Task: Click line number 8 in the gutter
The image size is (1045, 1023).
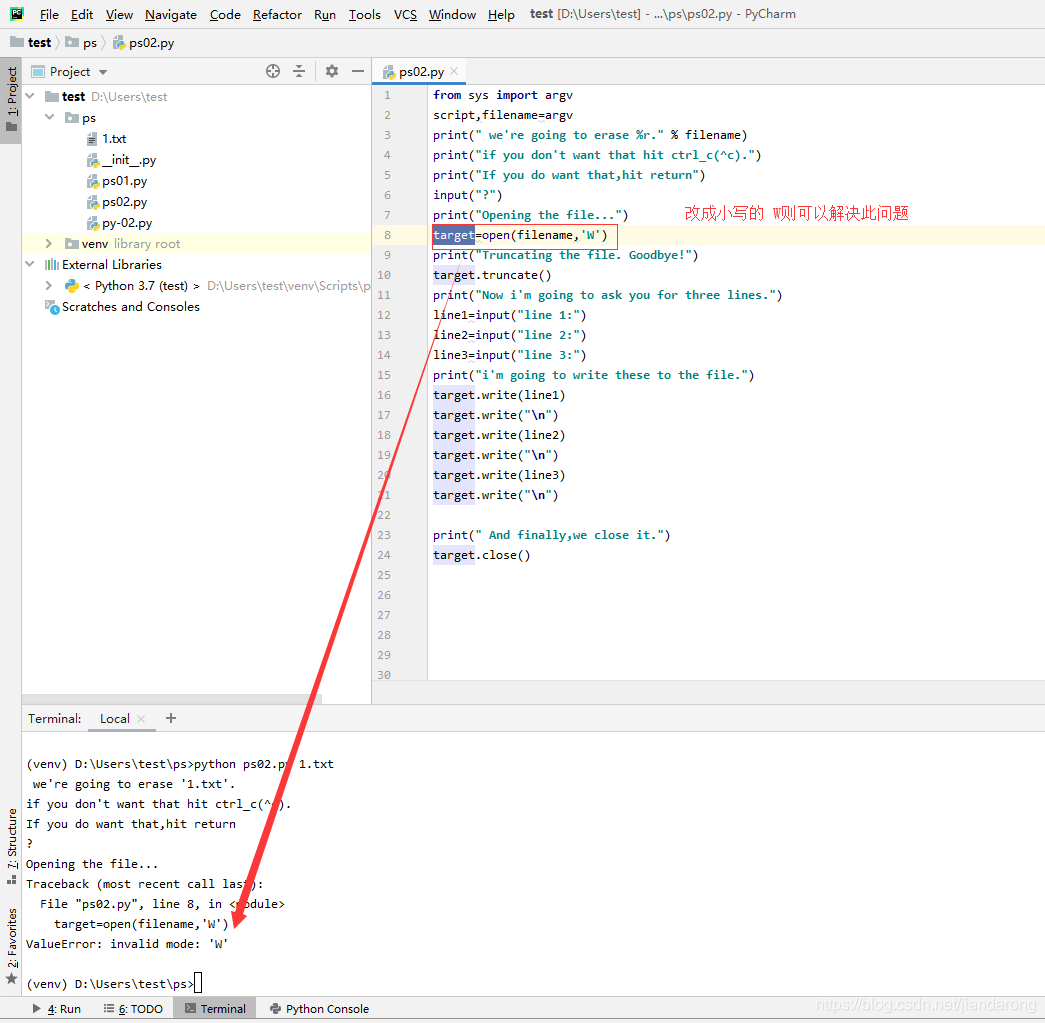Action: 387,235
